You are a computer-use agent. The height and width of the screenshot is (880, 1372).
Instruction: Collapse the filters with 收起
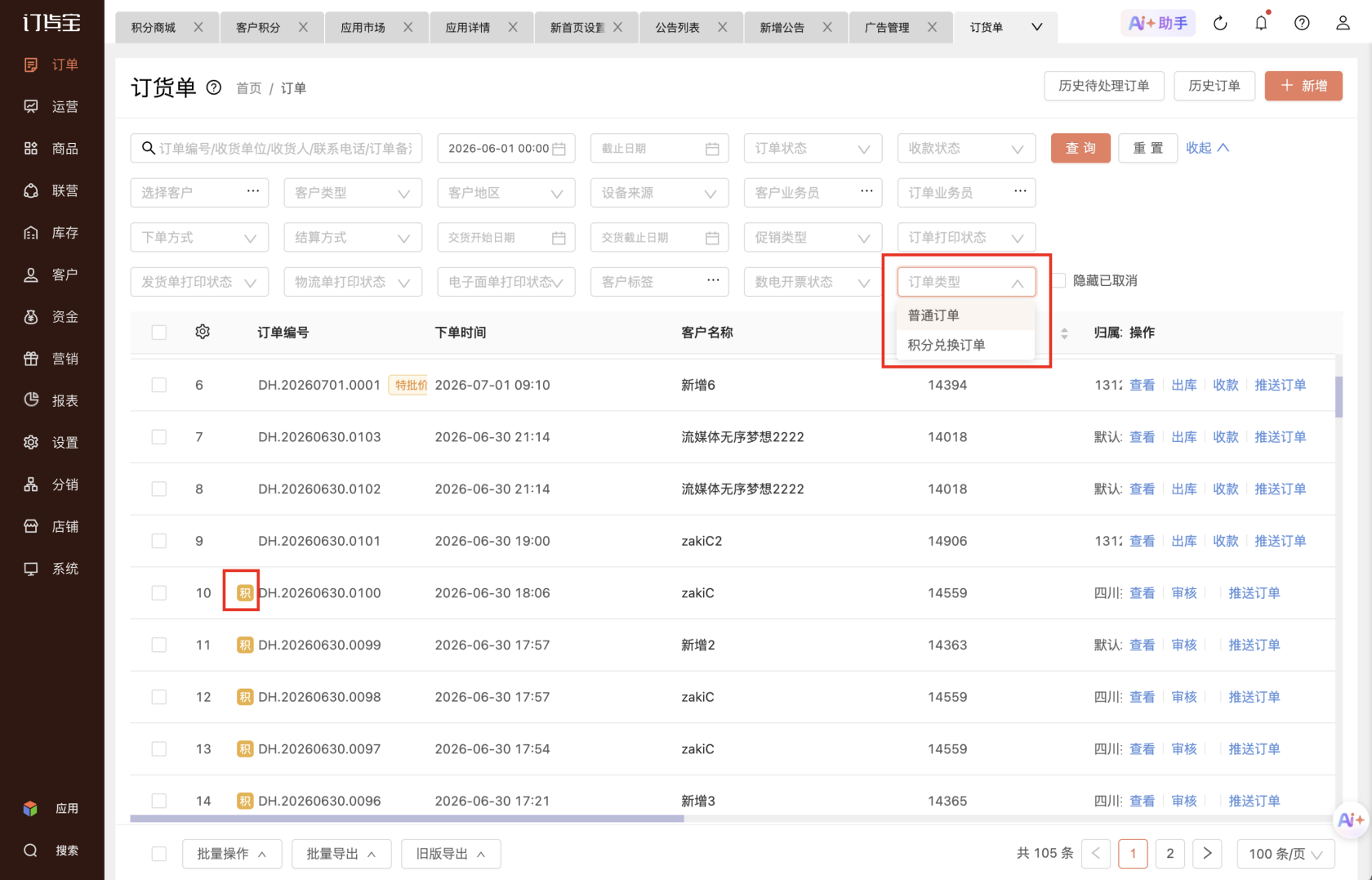click(x=1207, y=148)
